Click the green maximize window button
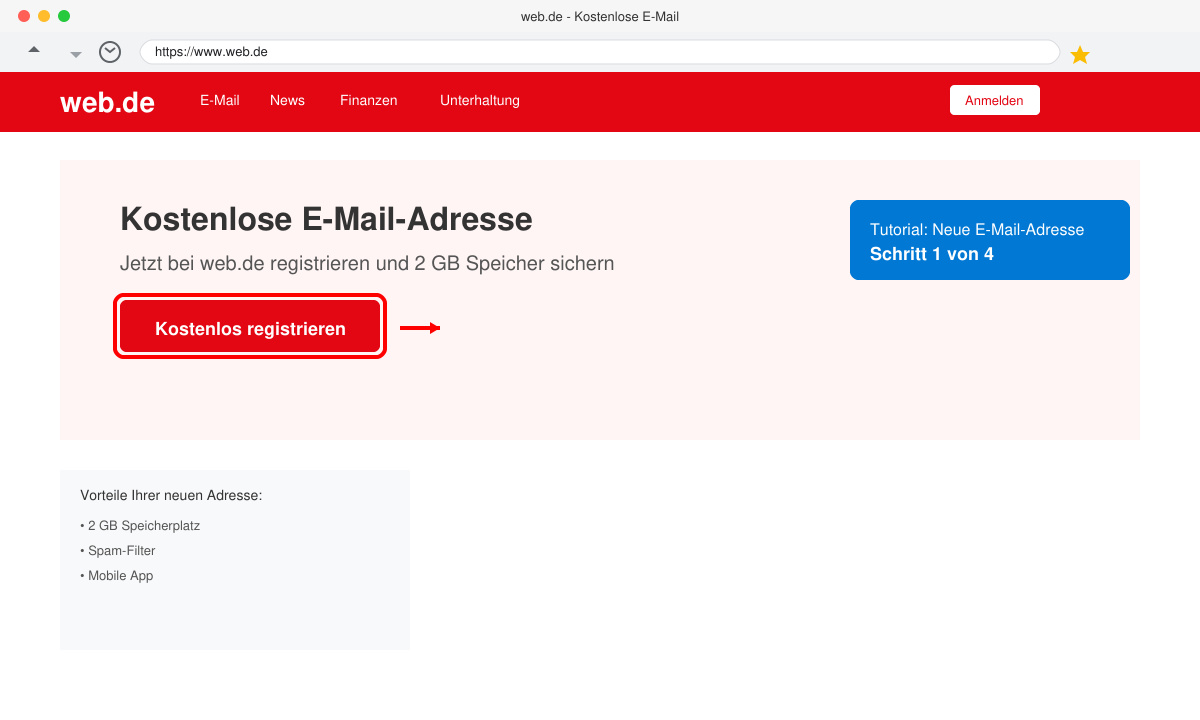The width and height of the screenshot is (1200, 720). [x=64, y=16]
